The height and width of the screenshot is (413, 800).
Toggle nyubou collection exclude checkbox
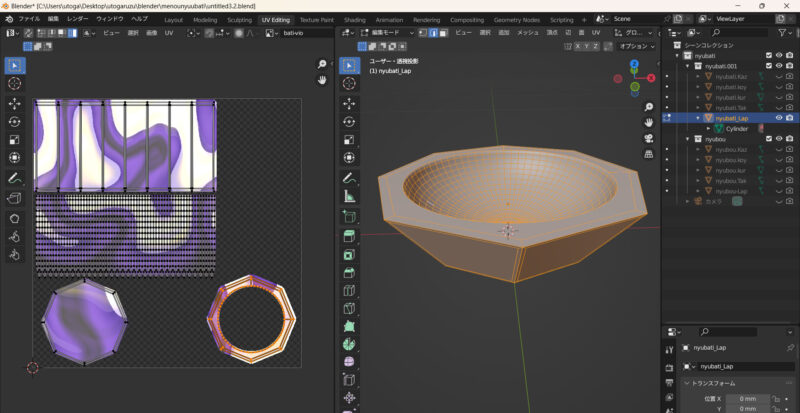click(769, 139)
